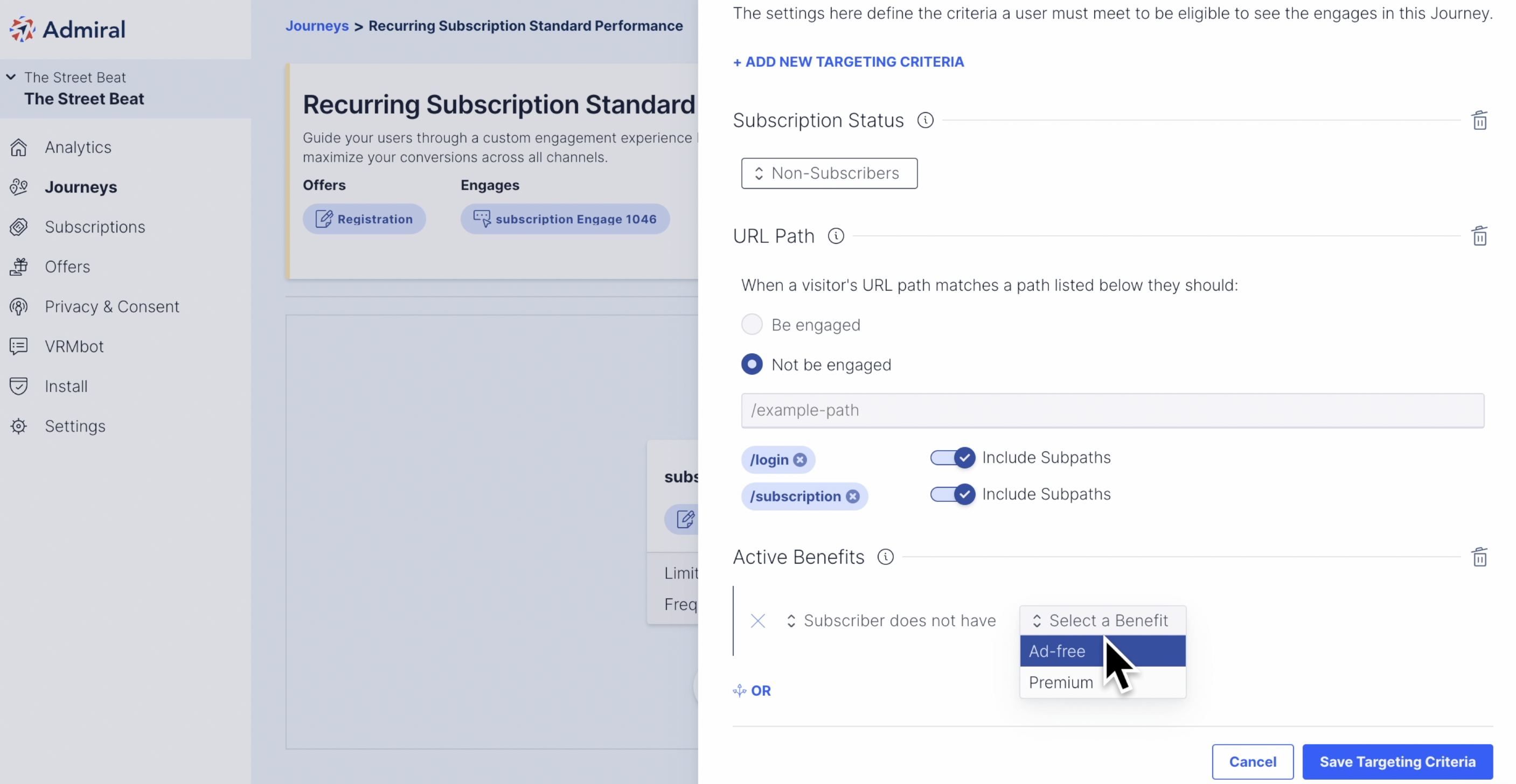Screen dimensions: 1516x784
Task: Select the Not be engaged radio button
Action: 752,365
